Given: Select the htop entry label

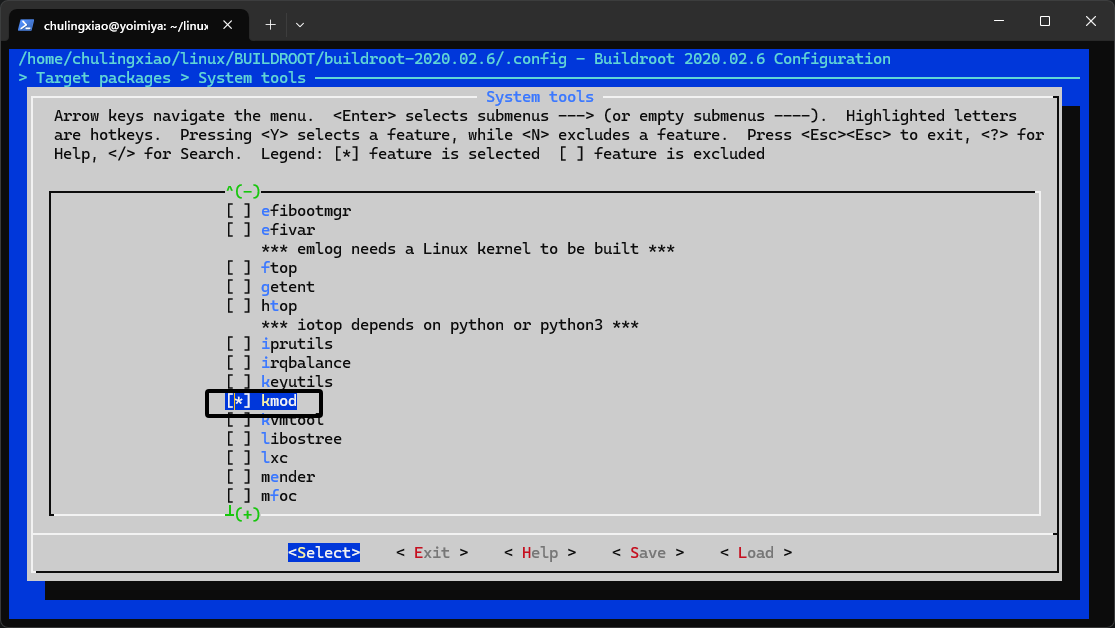Looking at the screenshot, I should click(x=279, y=307).
